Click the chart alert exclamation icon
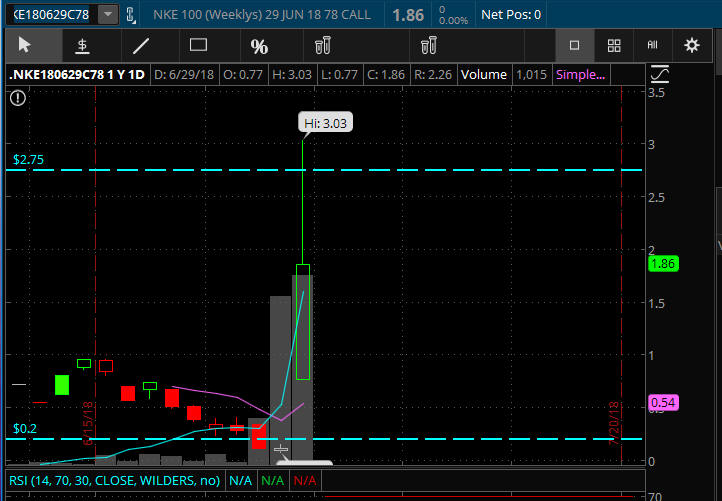Image resolution: width=722 pixels, height=501 pixels. (17, 97)
